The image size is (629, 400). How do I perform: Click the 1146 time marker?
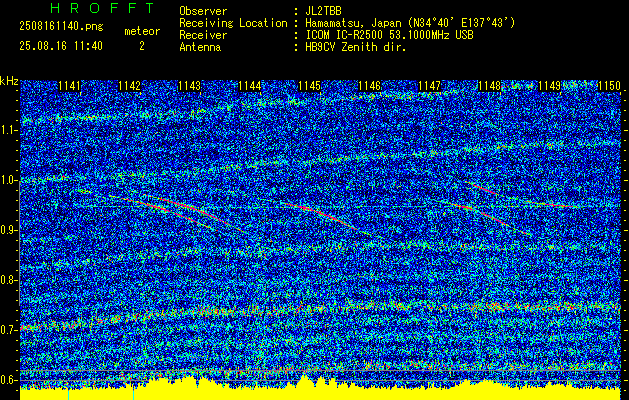click(x=369, y=86)
